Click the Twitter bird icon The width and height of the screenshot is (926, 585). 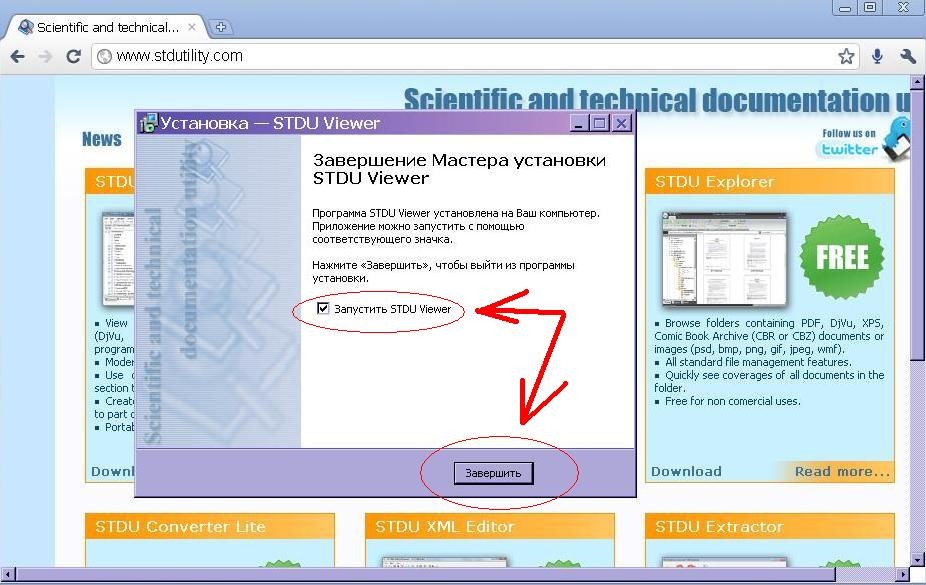click(898, 137)
